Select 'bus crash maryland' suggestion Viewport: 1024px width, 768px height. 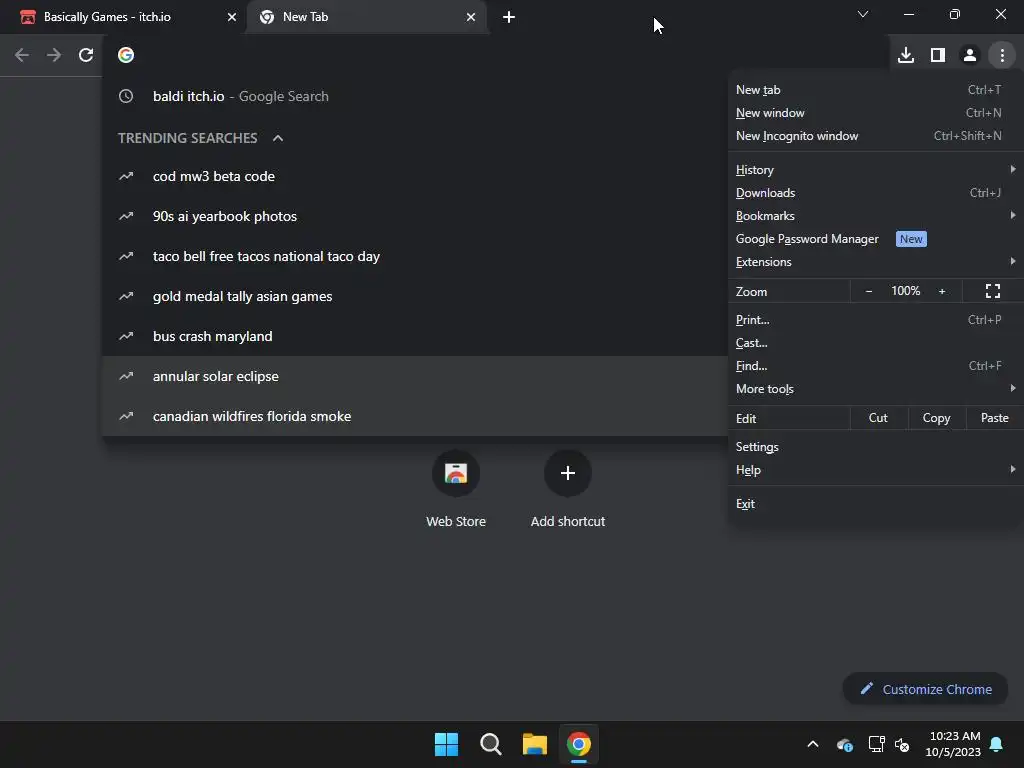point(415,336)
